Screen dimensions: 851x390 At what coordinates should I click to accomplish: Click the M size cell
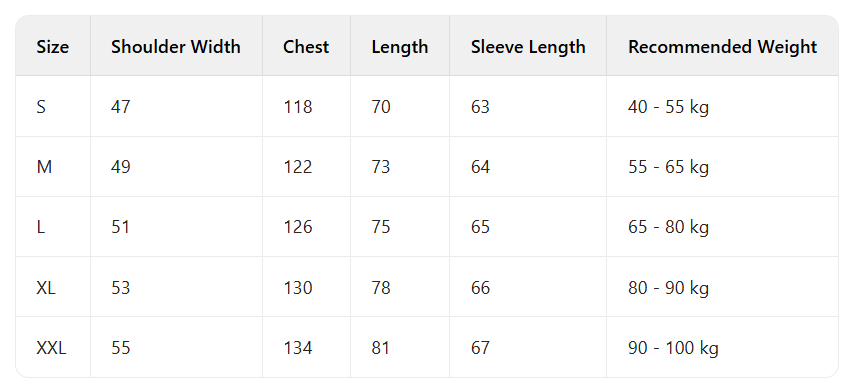click(x=45, y=167)
